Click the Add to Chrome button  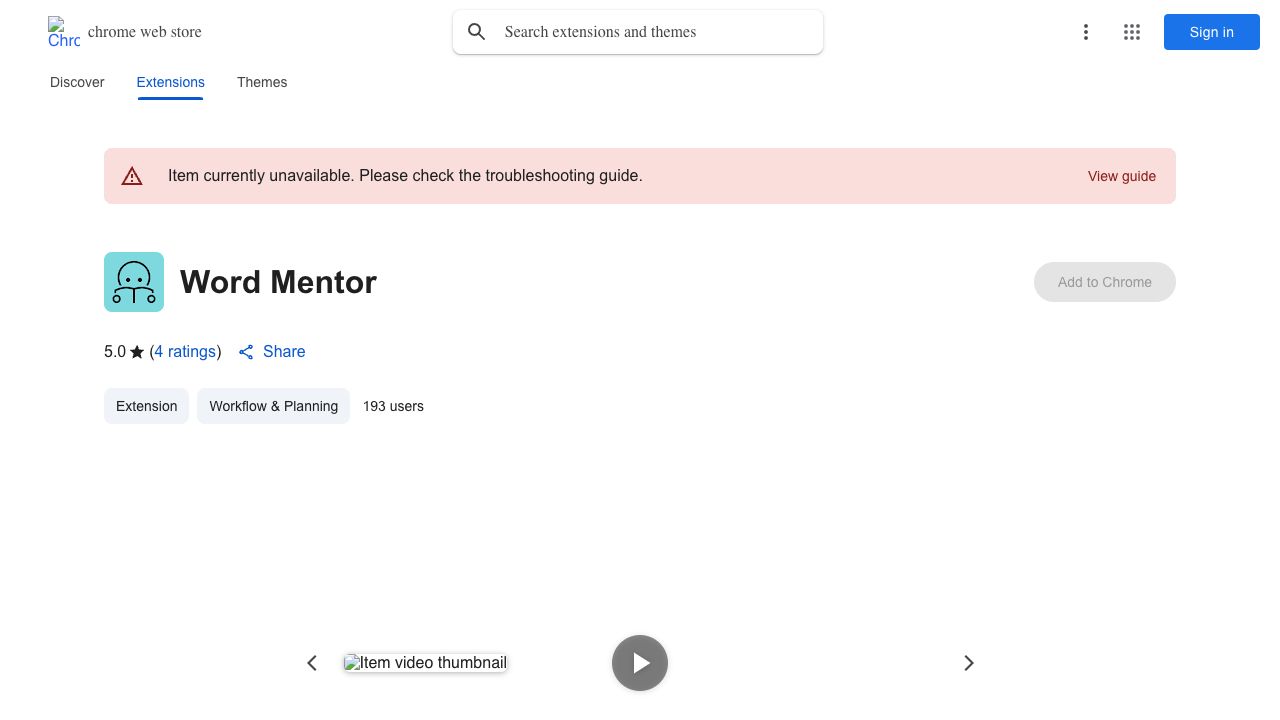[x=1104, y=282]
